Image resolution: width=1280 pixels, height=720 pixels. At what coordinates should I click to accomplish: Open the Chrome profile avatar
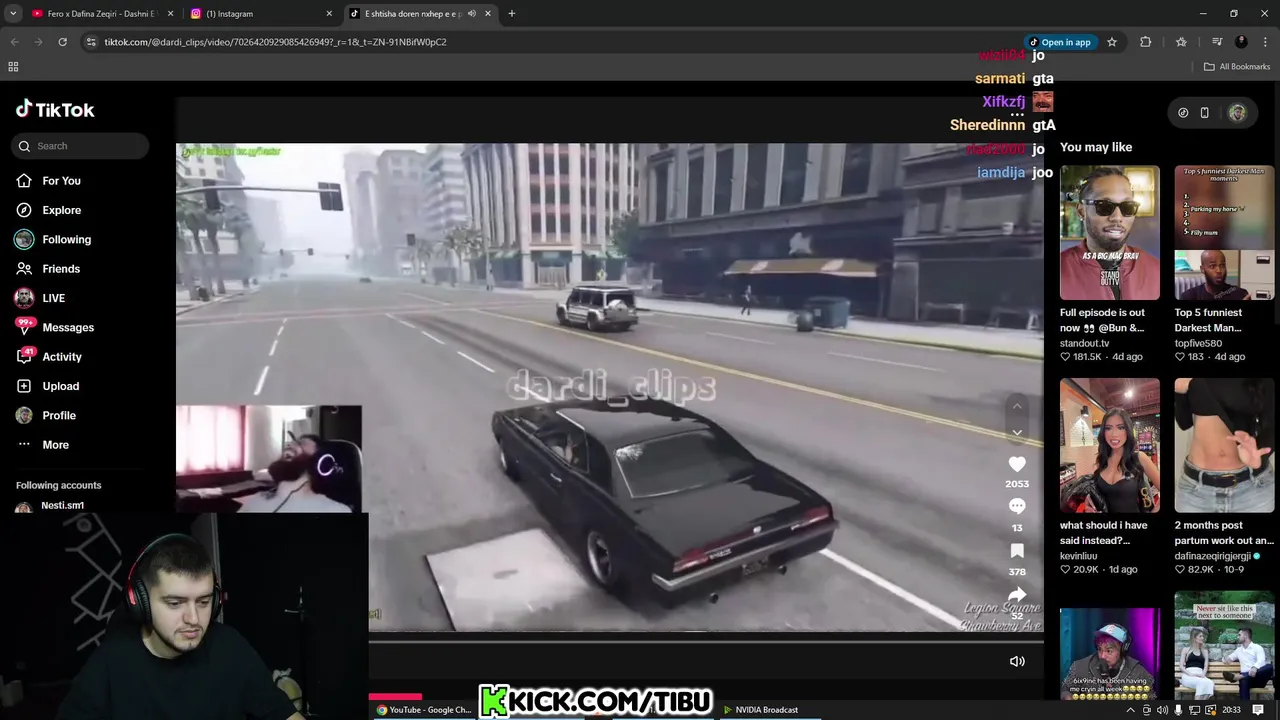pos(1241,42)
